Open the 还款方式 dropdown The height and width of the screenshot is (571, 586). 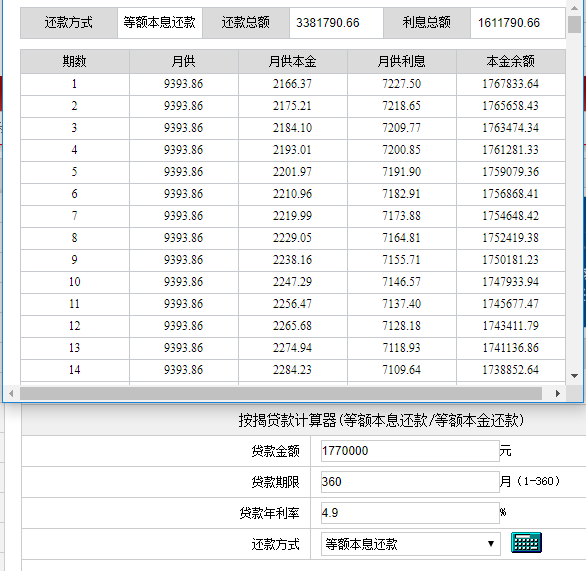point(410,544)
